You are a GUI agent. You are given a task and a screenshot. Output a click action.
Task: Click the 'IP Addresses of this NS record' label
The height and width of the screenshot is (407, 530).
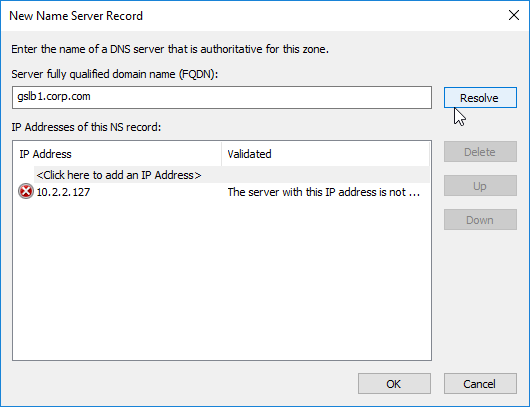point(86,127)
